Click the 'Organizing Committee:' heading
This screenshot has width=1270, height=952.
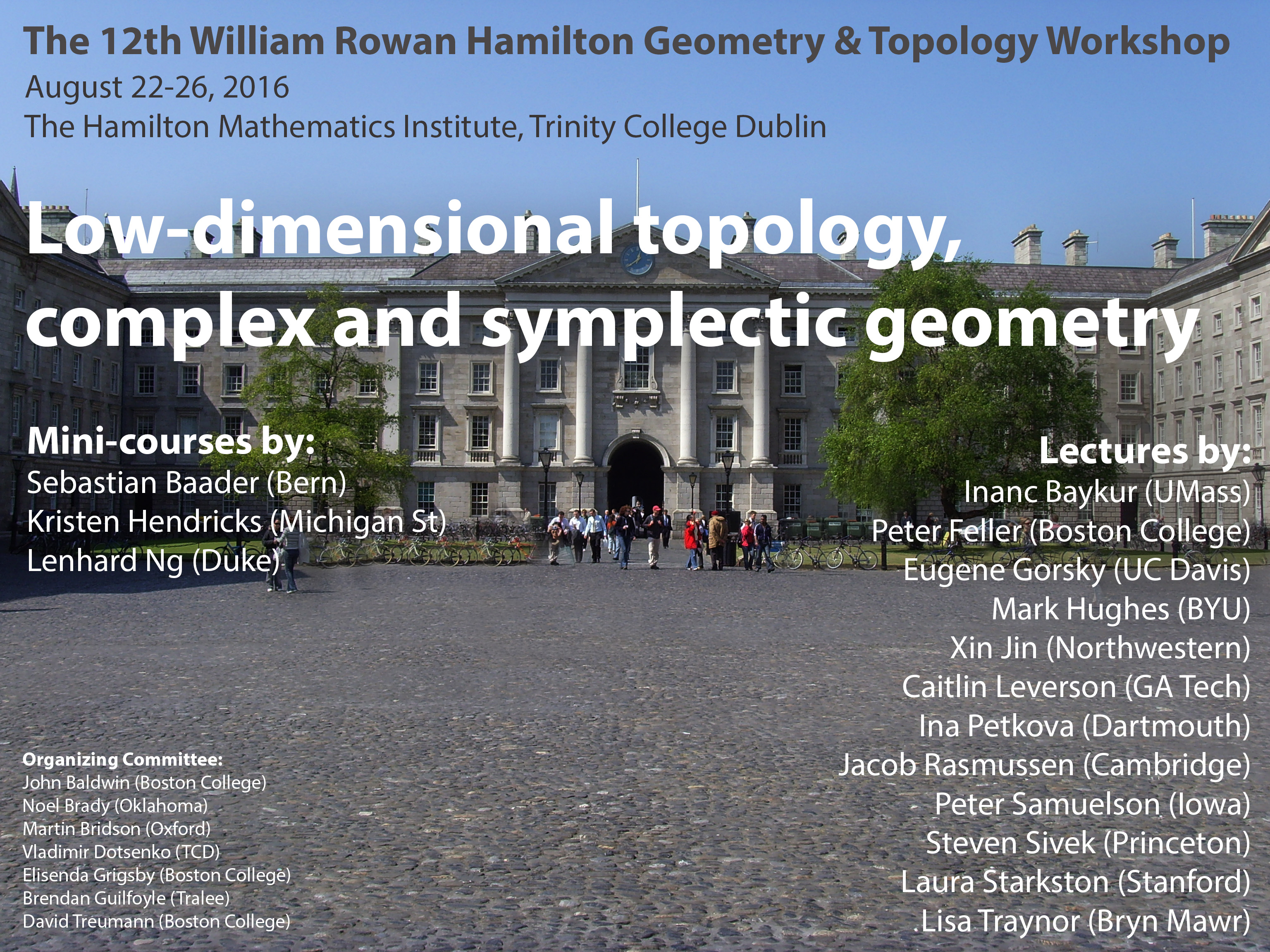[122, 760]
